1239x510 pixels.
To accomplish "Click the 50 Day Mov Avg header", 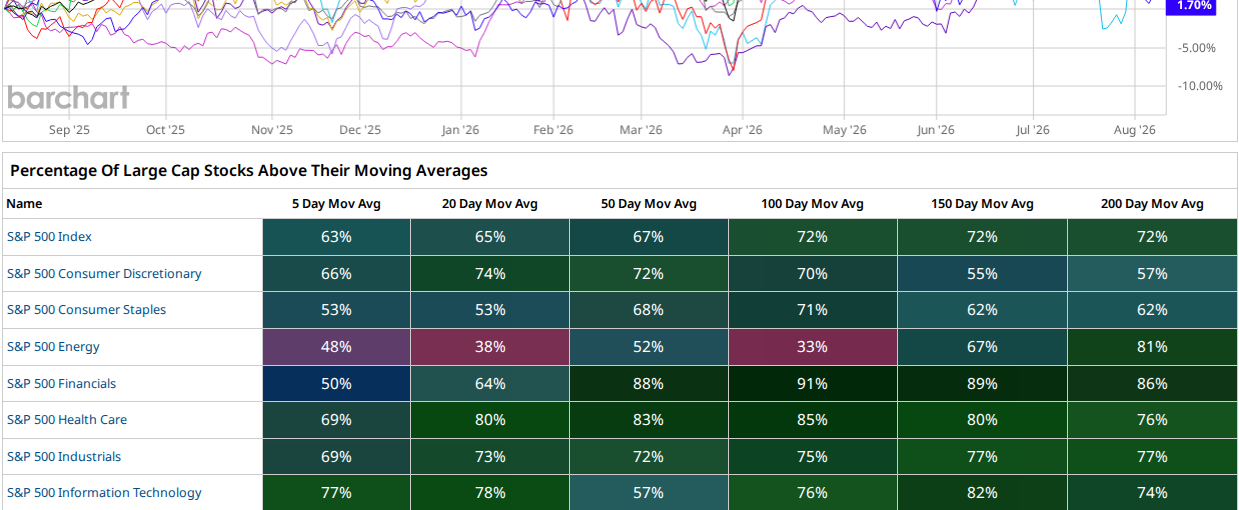I will coord(648,203).
